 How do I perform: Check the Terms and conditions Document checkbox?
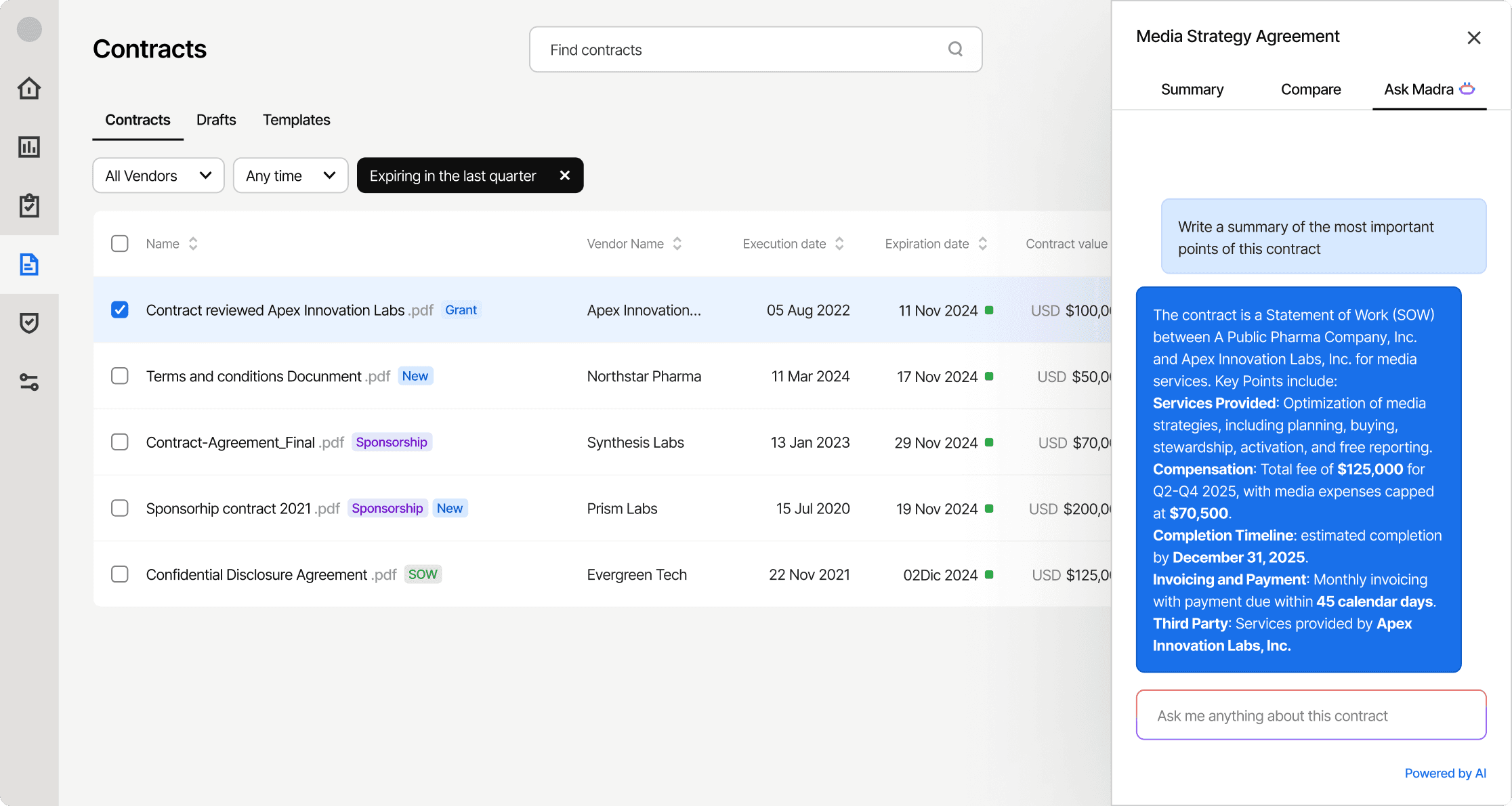coord(120,376)
